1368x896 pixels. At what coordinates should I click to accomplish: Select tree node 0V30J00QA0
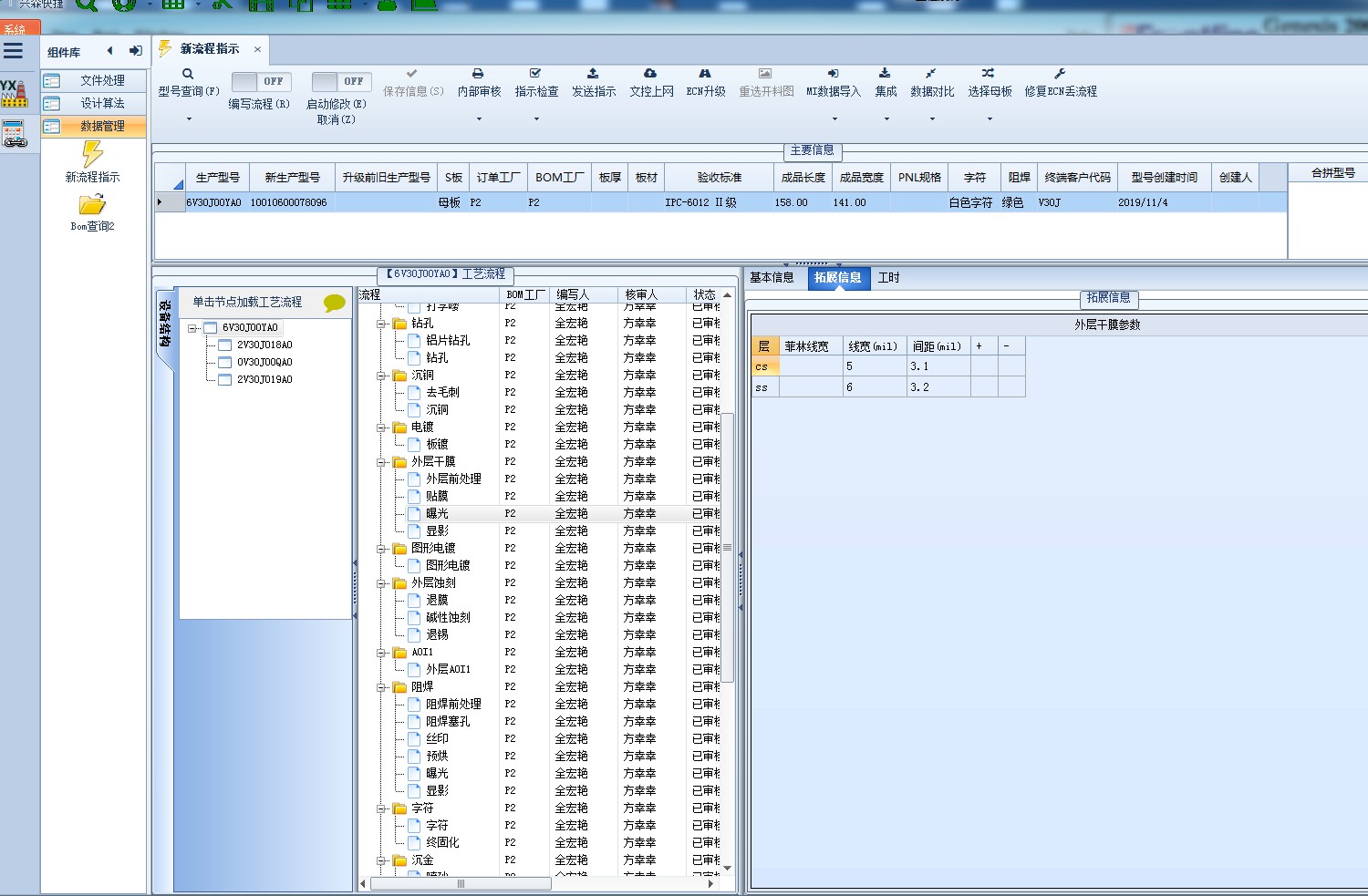click(x=264, y=363)
